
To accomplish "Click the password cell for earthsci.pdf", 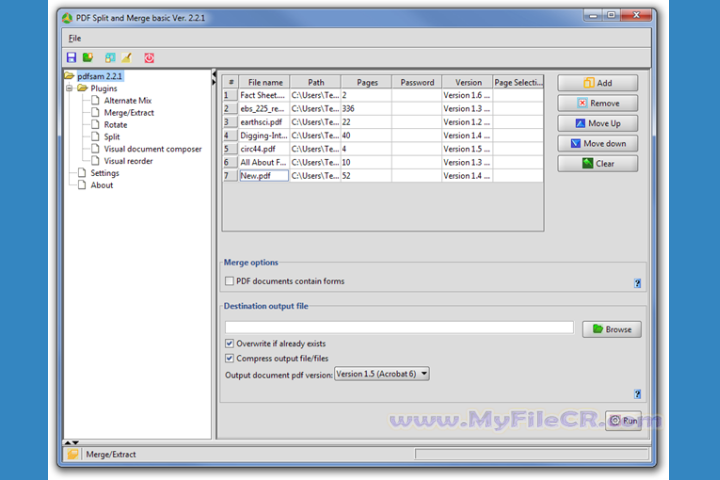I will pyautogui.click(x=416, y=122).
